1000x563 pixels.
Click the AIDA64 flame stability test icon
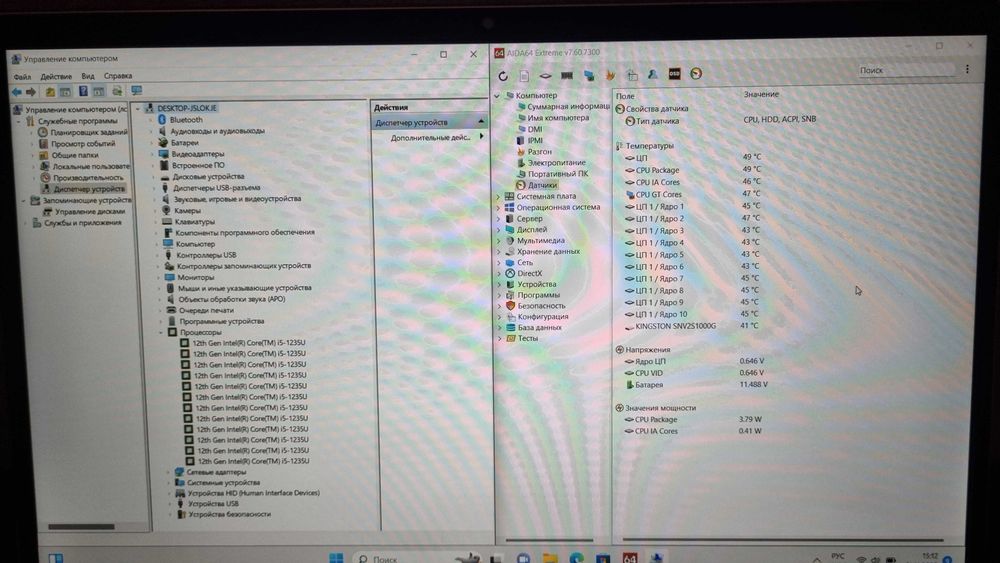coord(610,75)
